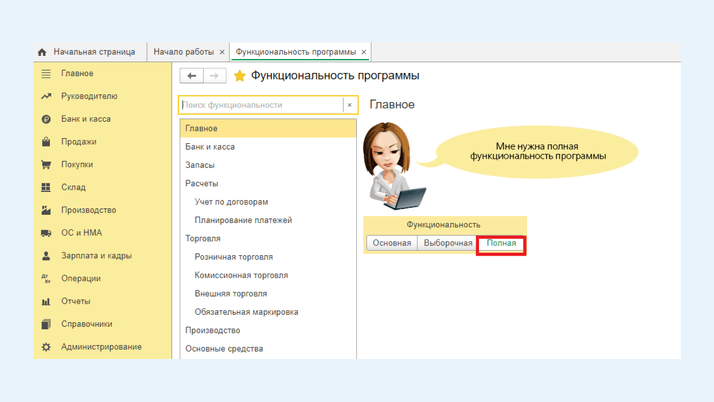714x402 pixels.
Task: Open the Покупки section
Action: (77, 164)
